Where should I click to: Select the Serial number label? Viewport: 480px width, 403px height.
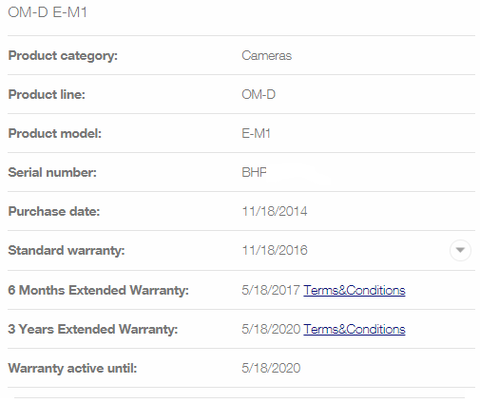(x=52, y=172)
